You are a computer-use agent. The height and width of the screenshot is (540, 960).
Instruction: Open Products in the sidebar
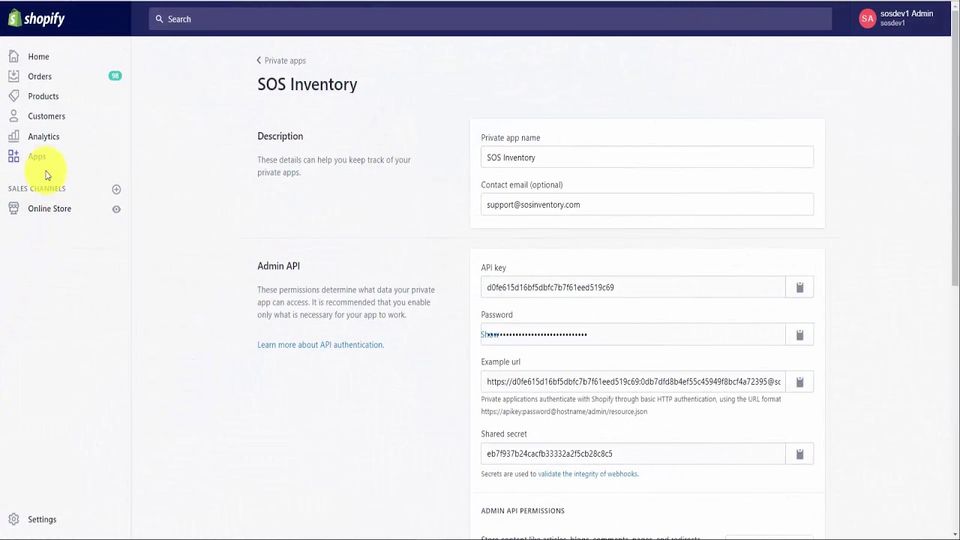(43, 96)
